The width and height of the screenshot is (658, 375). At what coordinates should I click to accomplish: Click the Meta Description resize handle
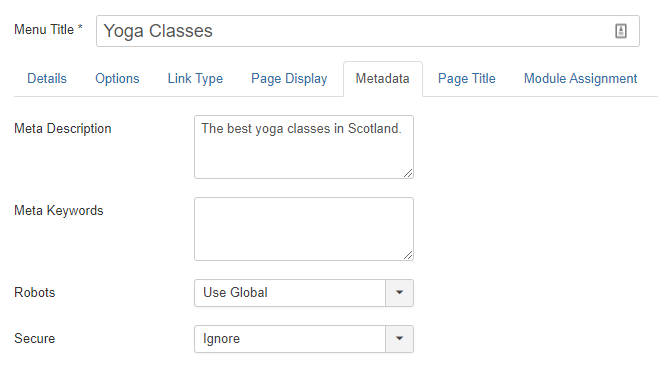point(408,173)
